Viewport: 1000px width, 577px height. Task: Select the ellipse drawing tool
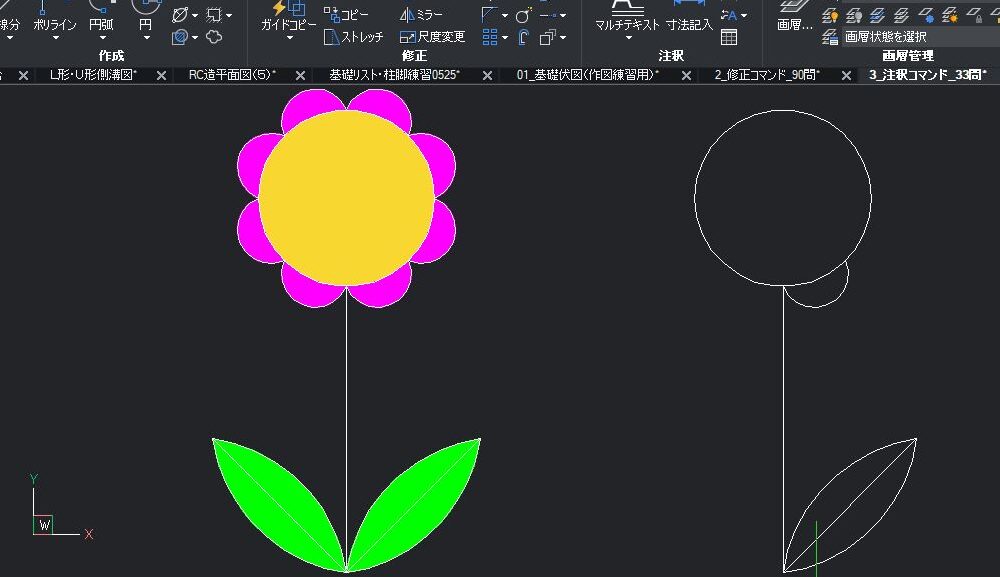180,15
